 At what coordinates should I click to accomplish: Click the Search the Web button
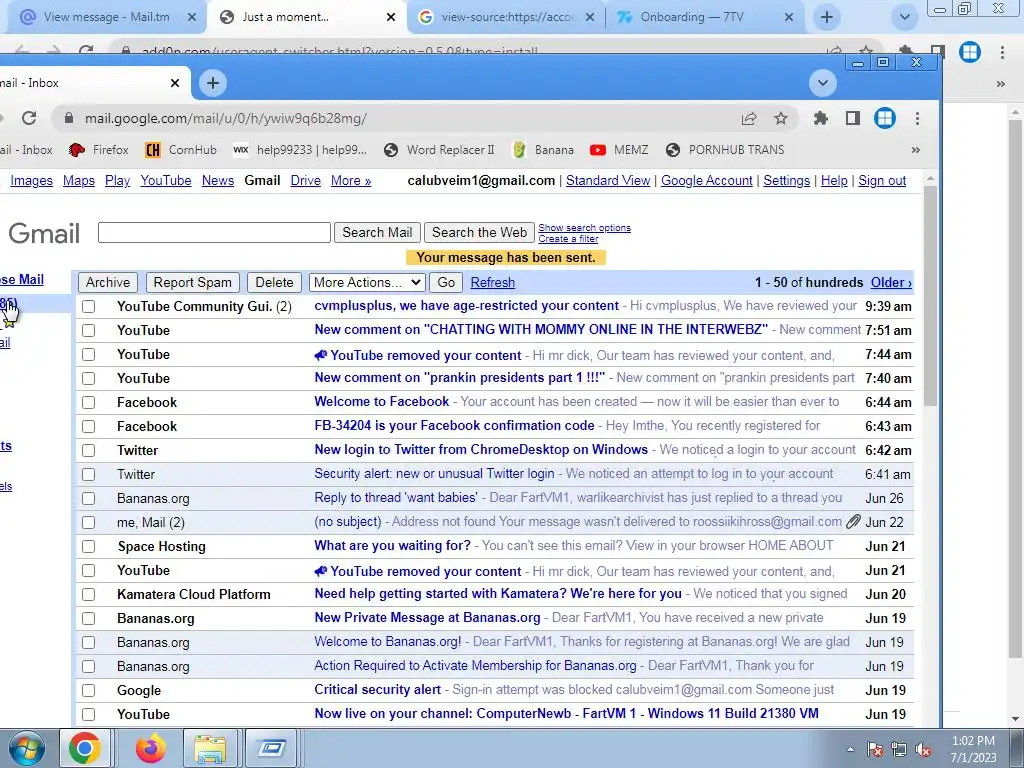pyautogui.click(x=479, y=232)
